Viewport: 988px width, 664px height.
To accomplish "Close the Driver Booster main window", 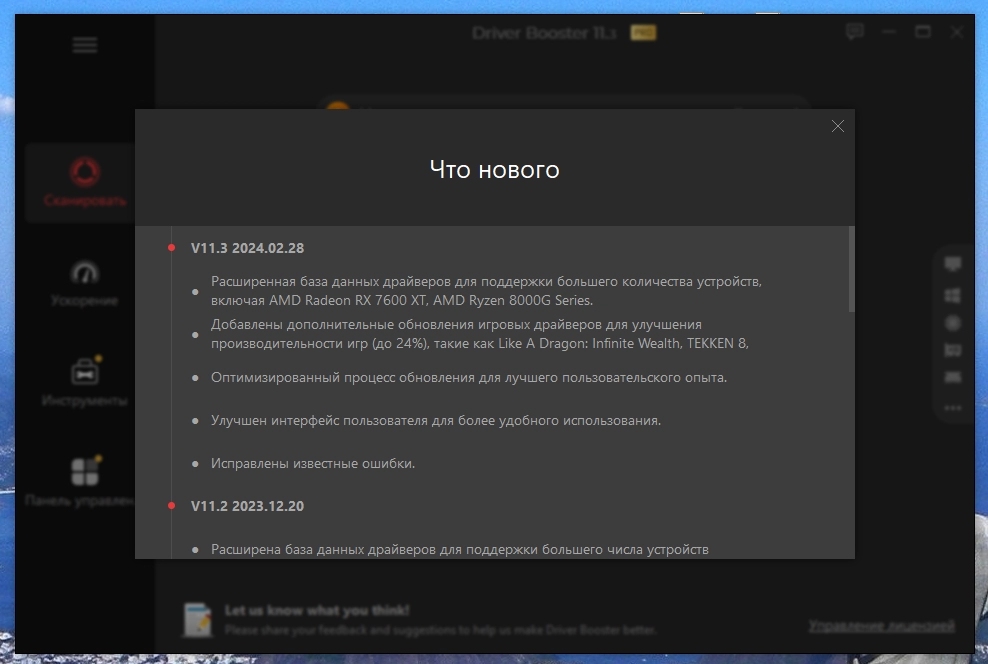I will point(956,31).
